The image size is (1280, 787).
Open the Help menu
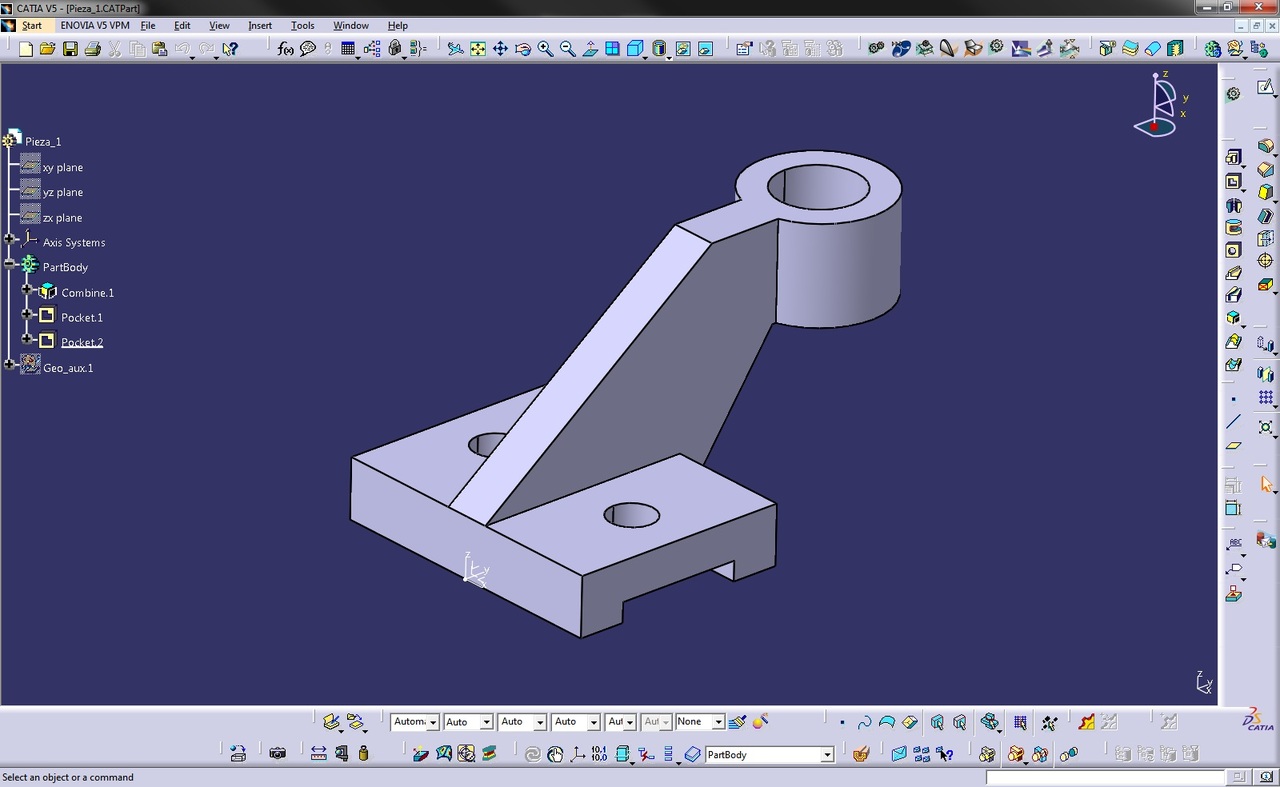pos(397,25)
